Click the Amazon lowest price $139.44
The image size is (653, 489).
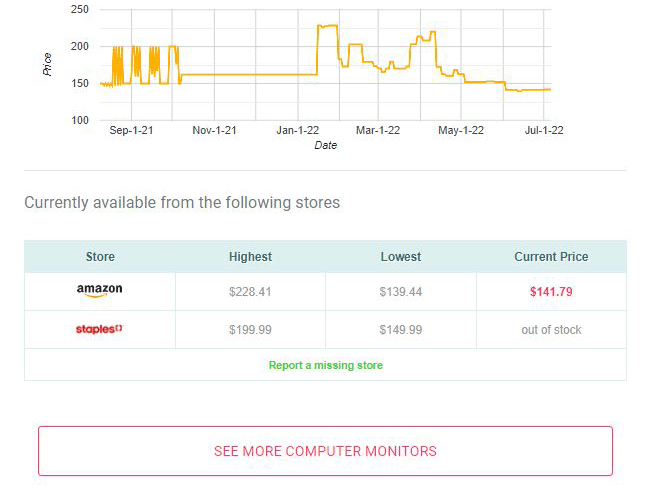point(400,292)
